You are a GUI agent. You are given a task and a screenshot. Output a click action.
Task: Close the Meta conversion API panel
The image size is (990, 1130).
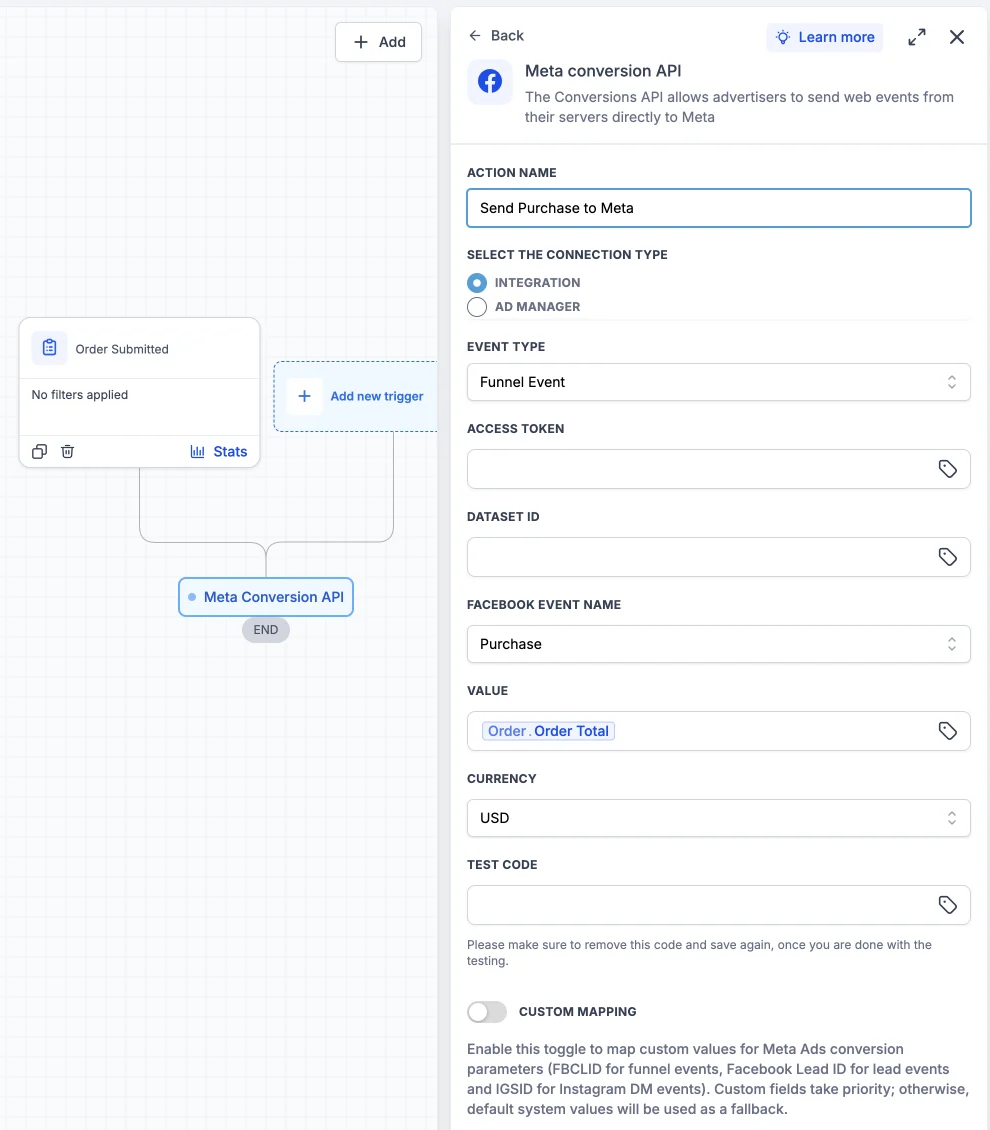click(x=956, y=37)
